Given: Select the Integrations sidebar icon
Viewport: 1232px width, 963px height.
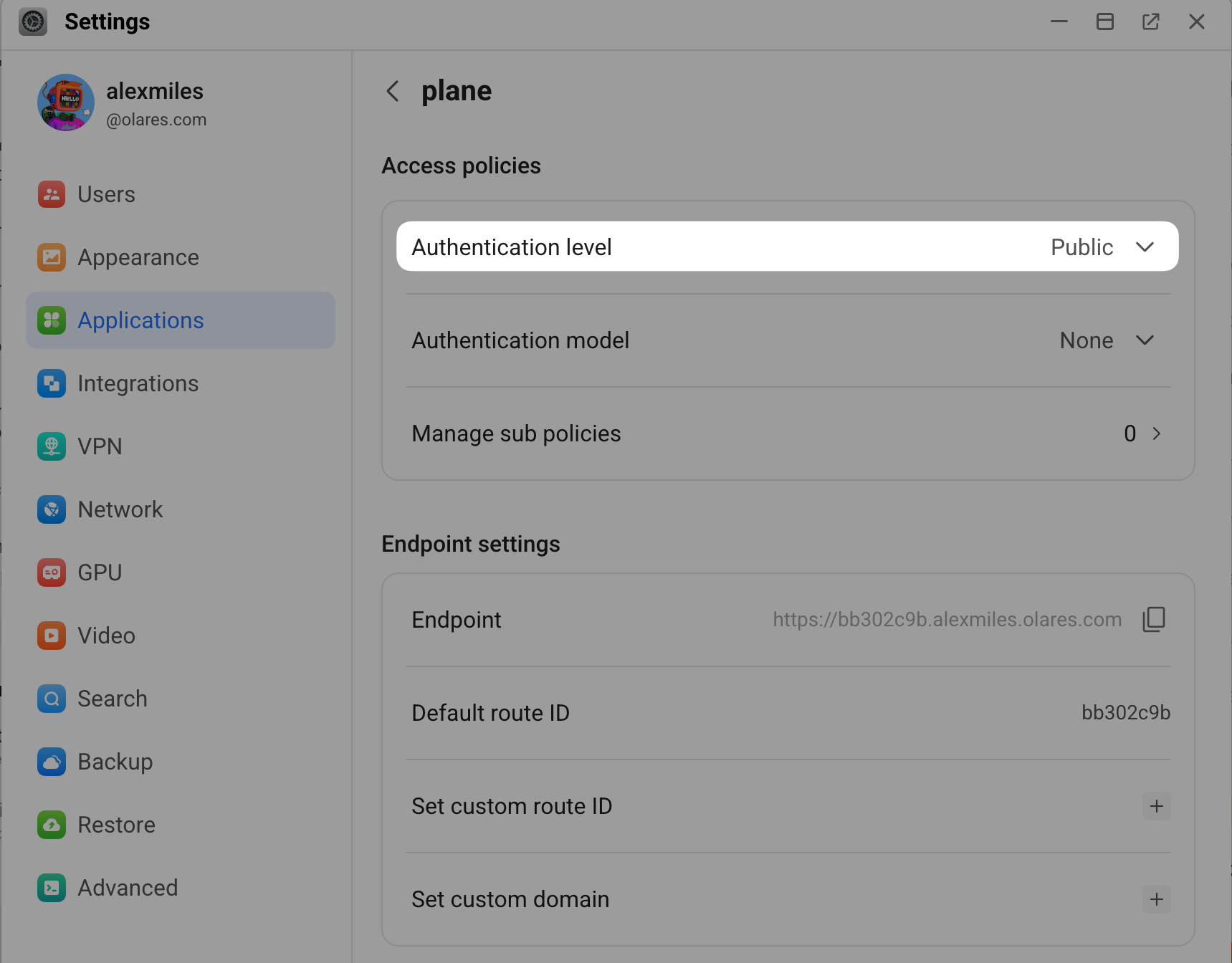Looking at the screenshot, I should coord(51,383).
